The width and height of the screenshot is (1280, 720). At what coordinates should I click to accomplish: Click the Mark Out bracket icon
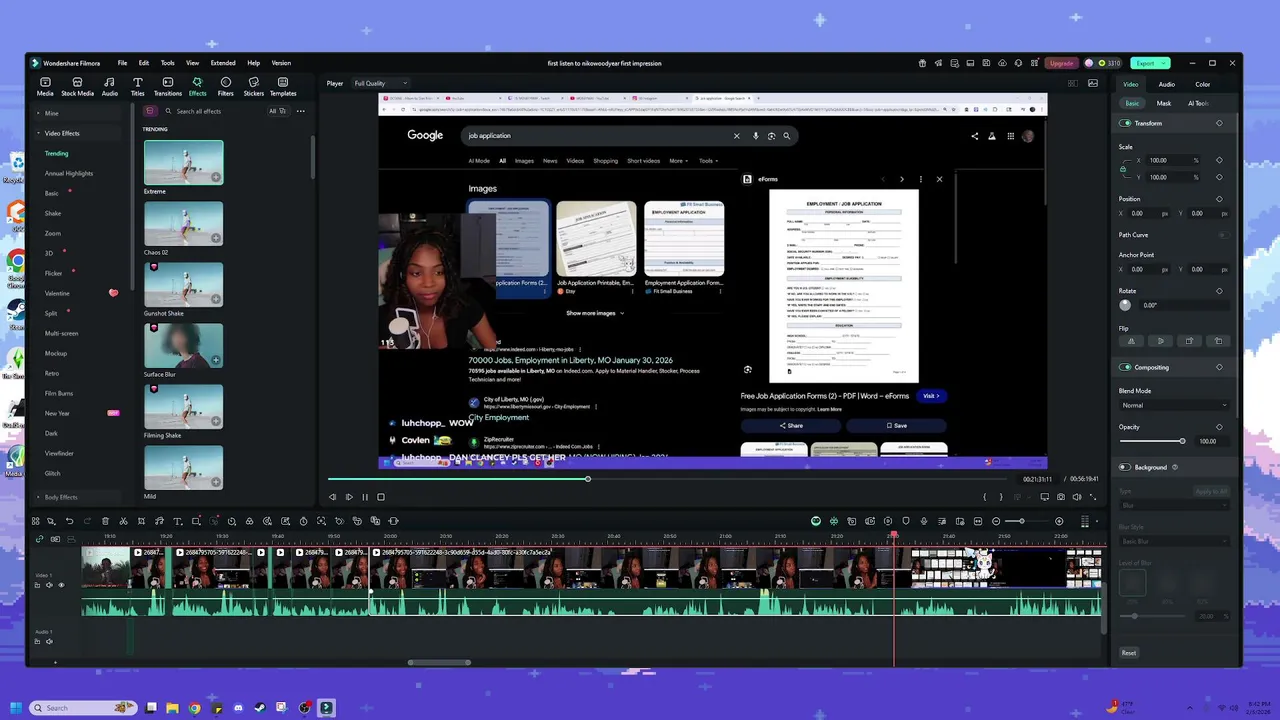click(1001, 497)
